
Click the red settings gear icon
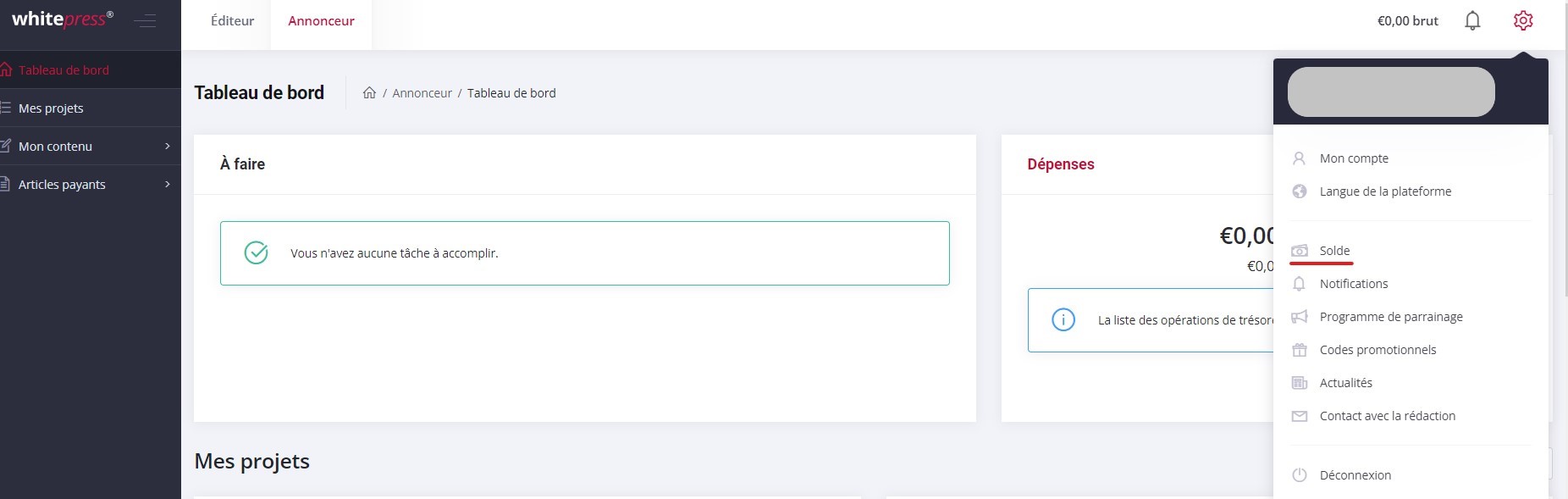pyautogui.click(x=1523, y=20)
